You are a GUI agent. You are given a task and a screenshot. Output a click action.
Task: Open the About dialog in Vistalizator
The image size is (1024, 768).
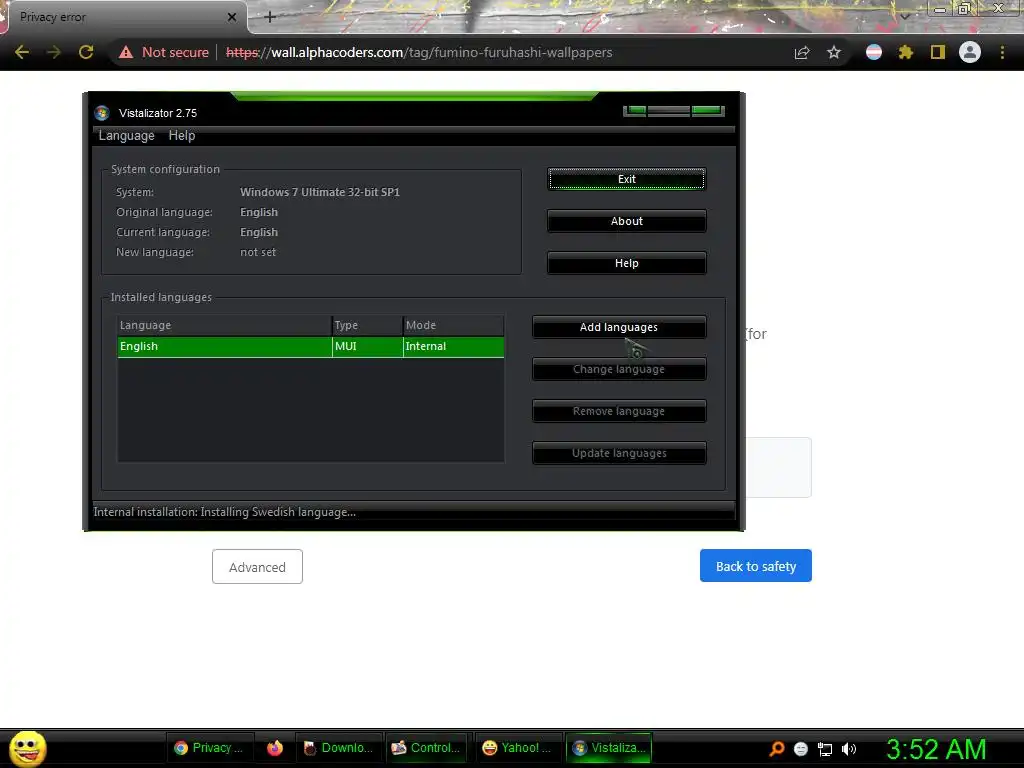click(x=626, y=221)
